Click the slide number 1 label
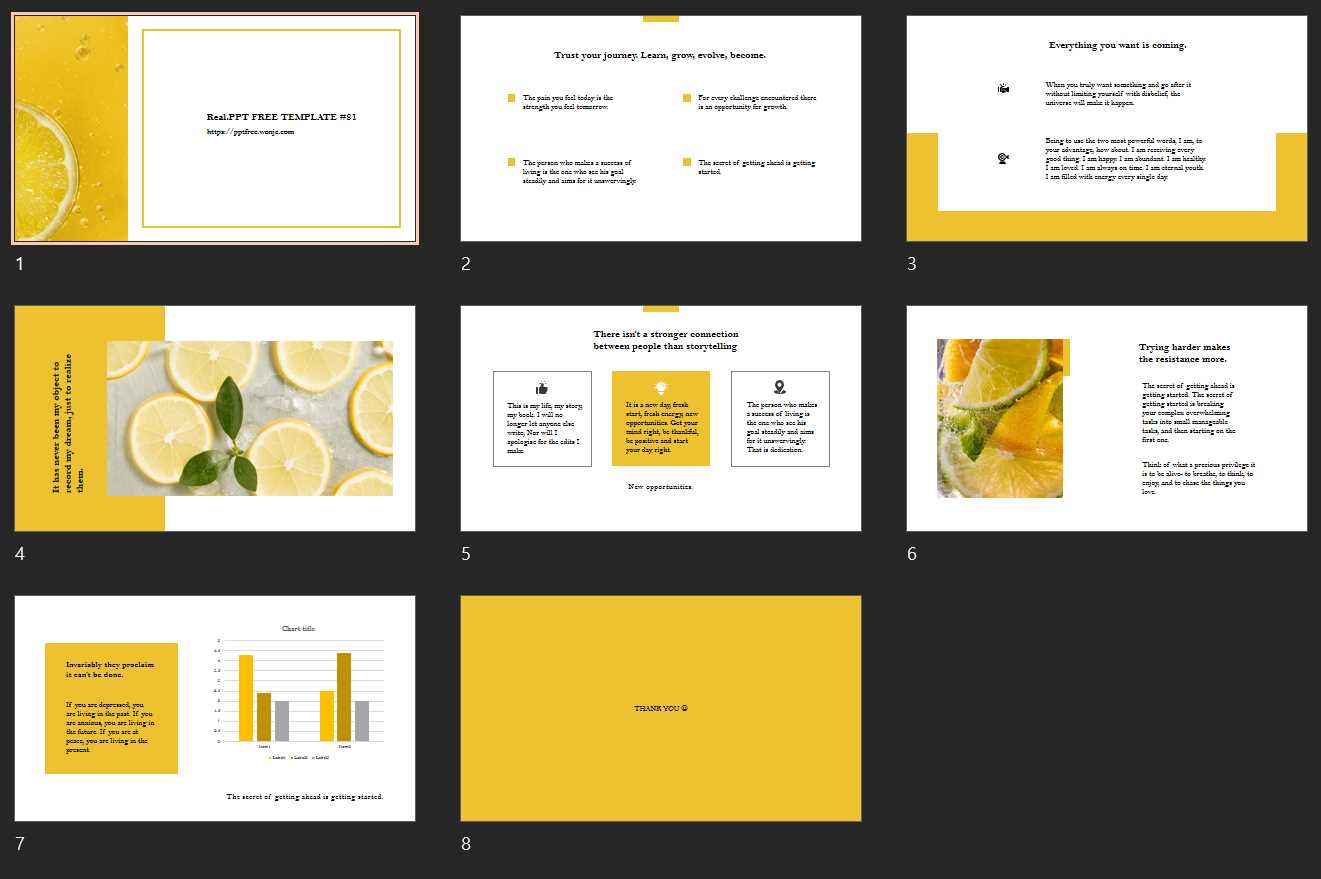 19,264
